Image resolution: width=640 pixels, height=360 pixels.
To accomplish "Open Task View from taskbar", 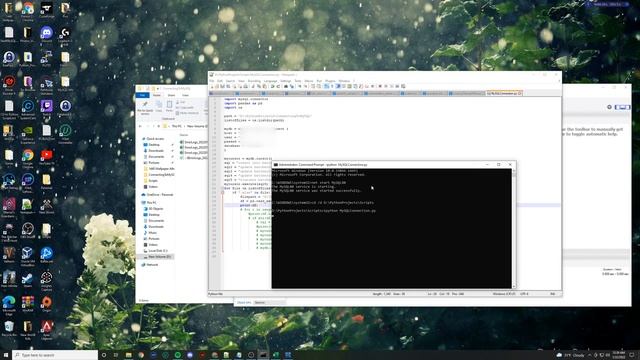I will coord(116,355).
